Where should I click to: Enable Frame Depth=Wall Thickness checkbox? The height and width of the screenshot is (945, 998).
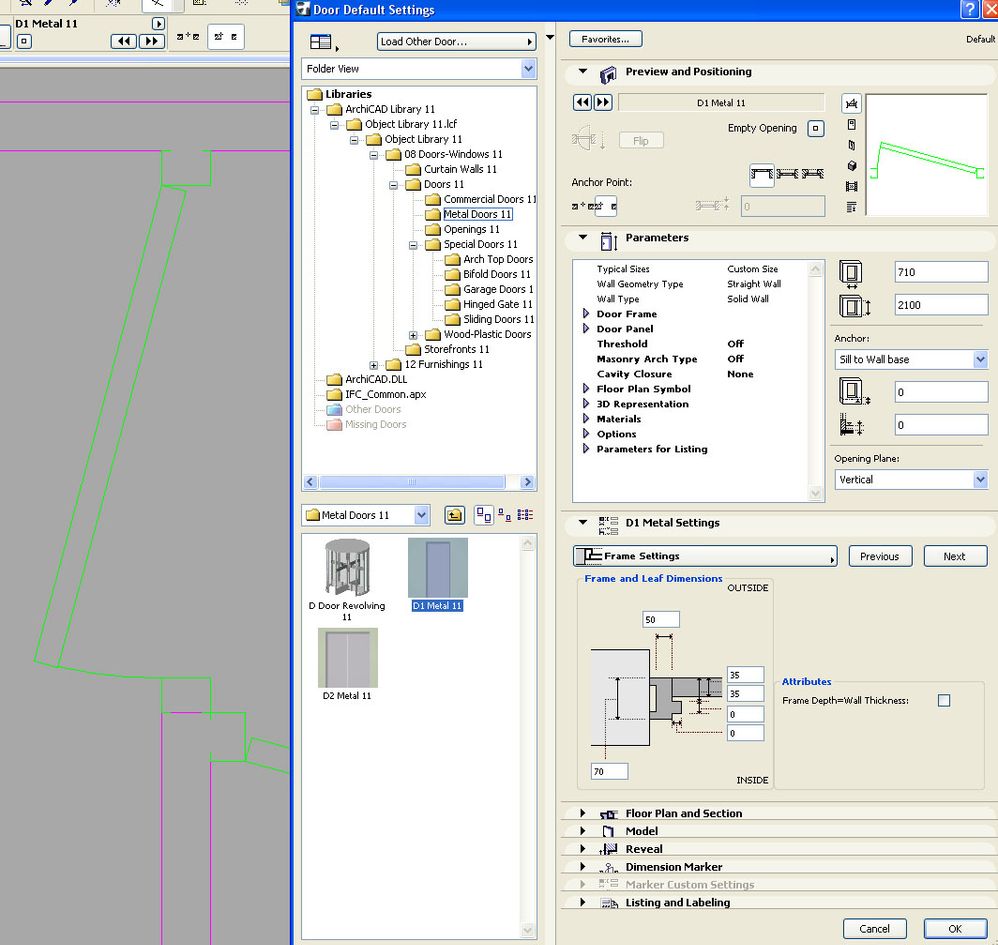point(943,701)
